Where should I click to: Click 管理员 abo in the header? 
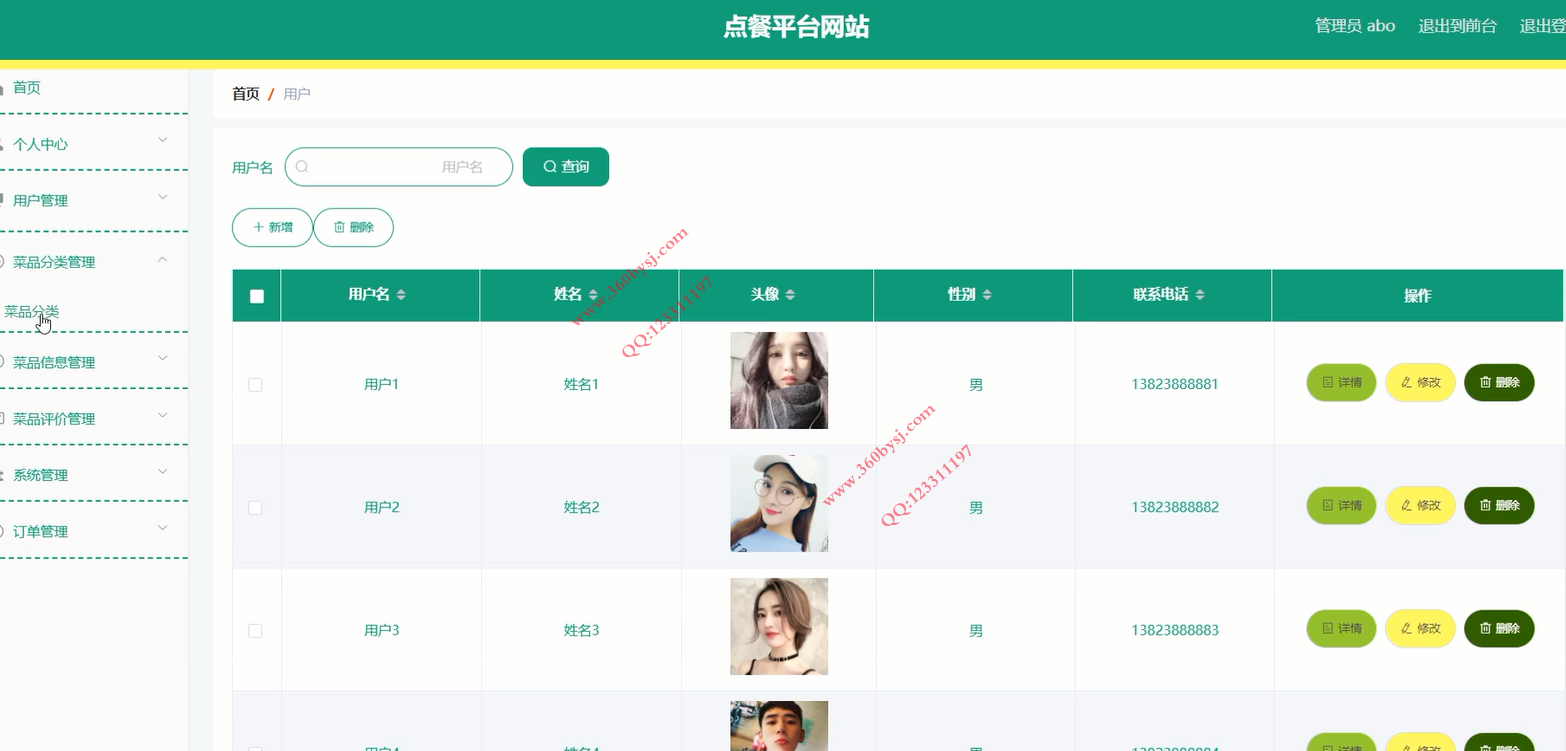coord(1355,26)
